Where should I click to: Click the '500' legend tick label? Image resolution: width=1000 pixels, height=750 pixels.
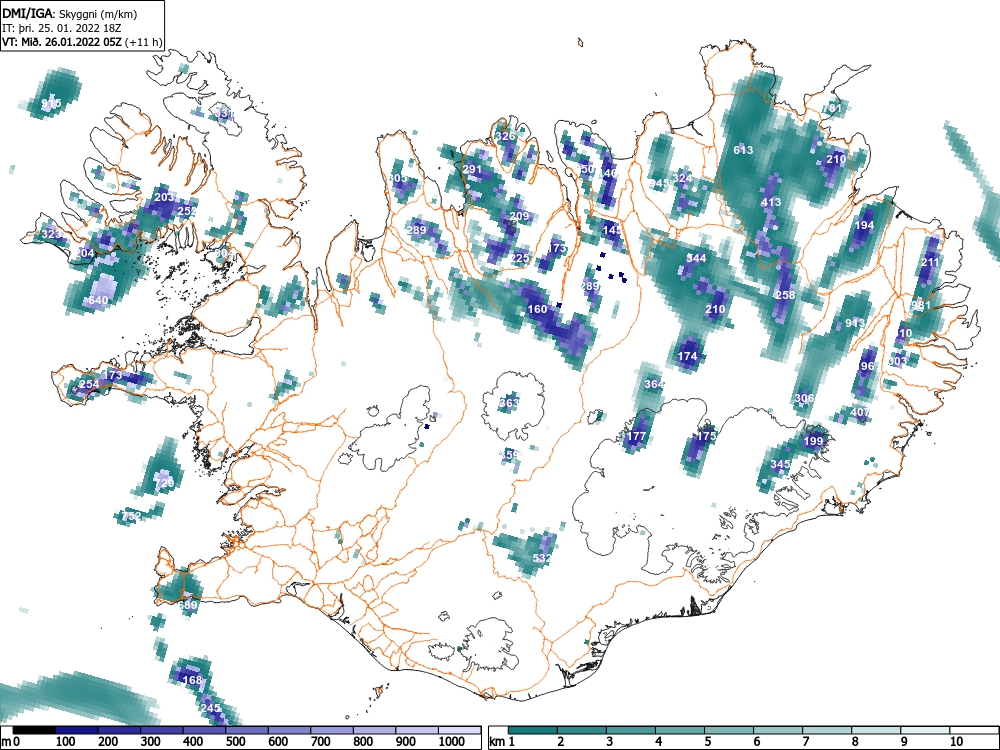(x=236, y=742)
